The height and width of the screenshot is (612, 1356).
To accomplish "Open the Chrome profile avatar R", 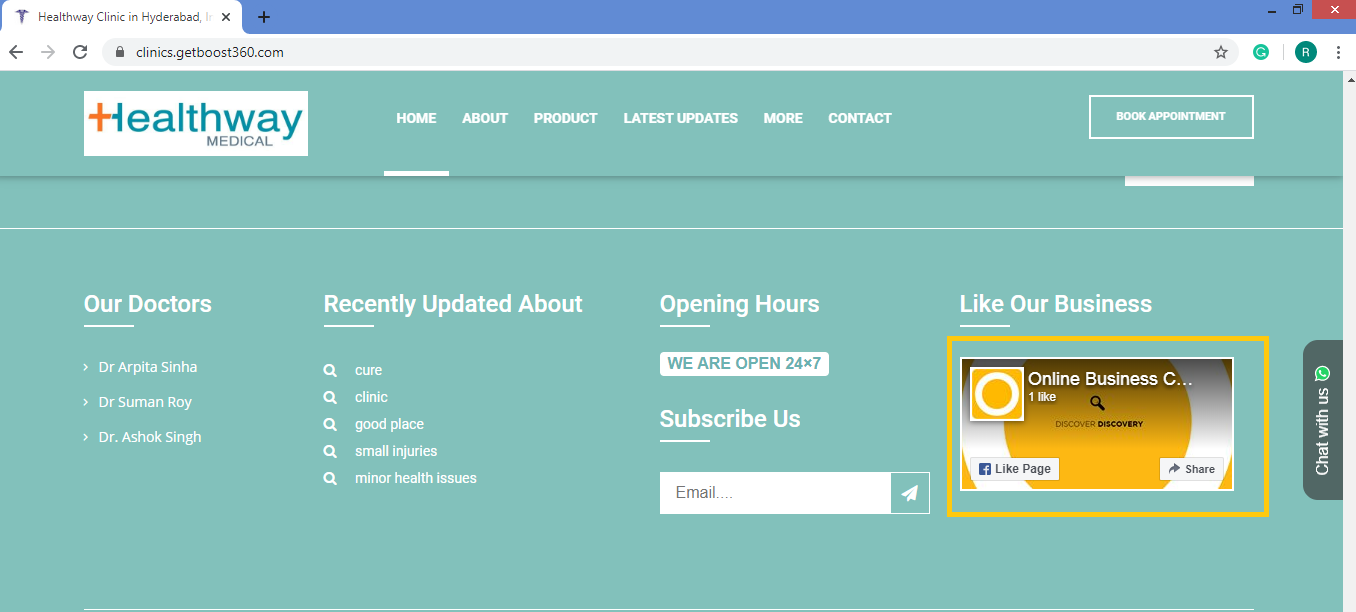I will (x=1305, y=52).
